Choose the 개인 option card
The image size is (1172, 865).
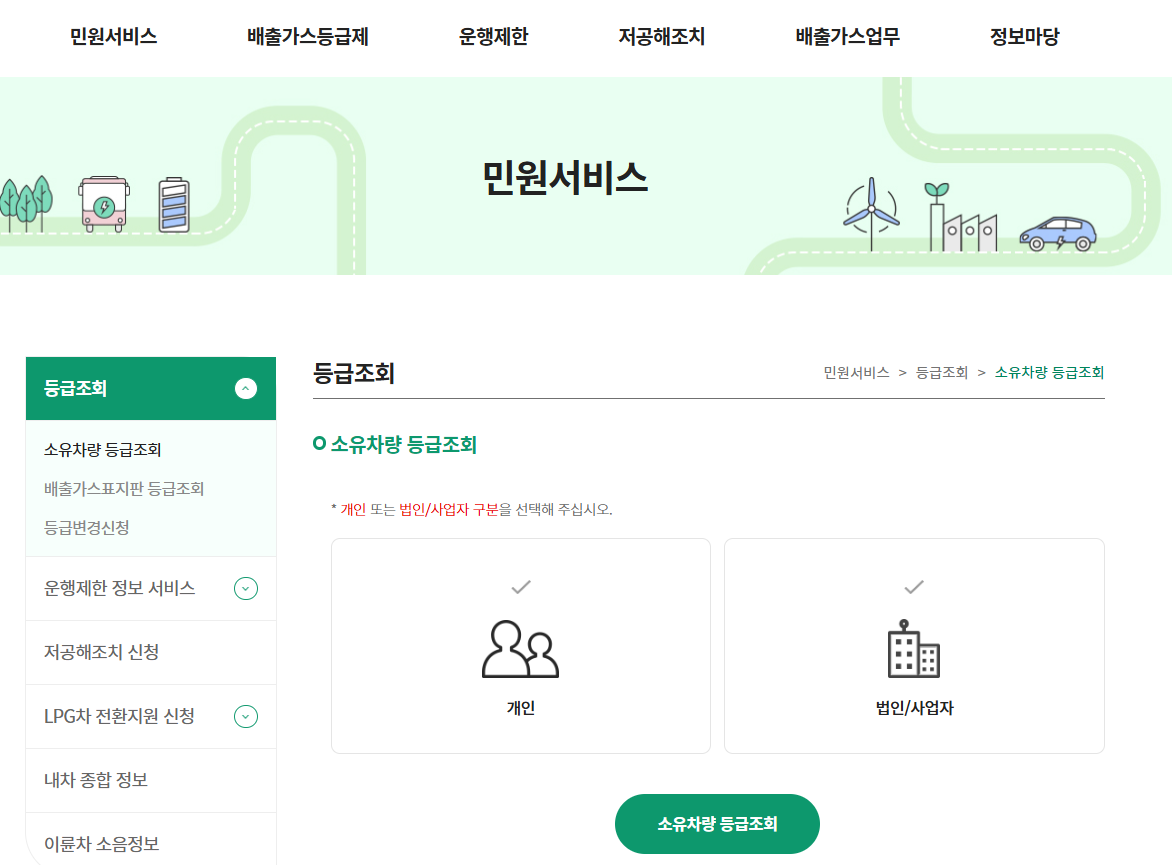pyautogui.click(x=520, y=645)
